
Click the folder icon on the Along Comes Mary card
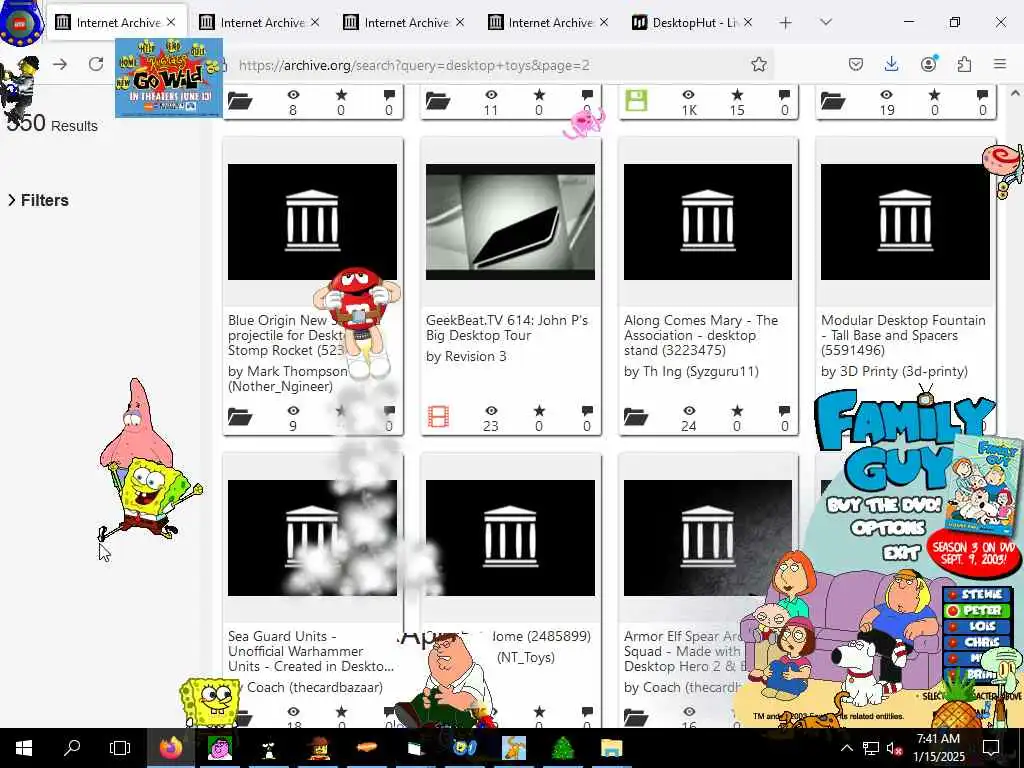click(636, 417)
